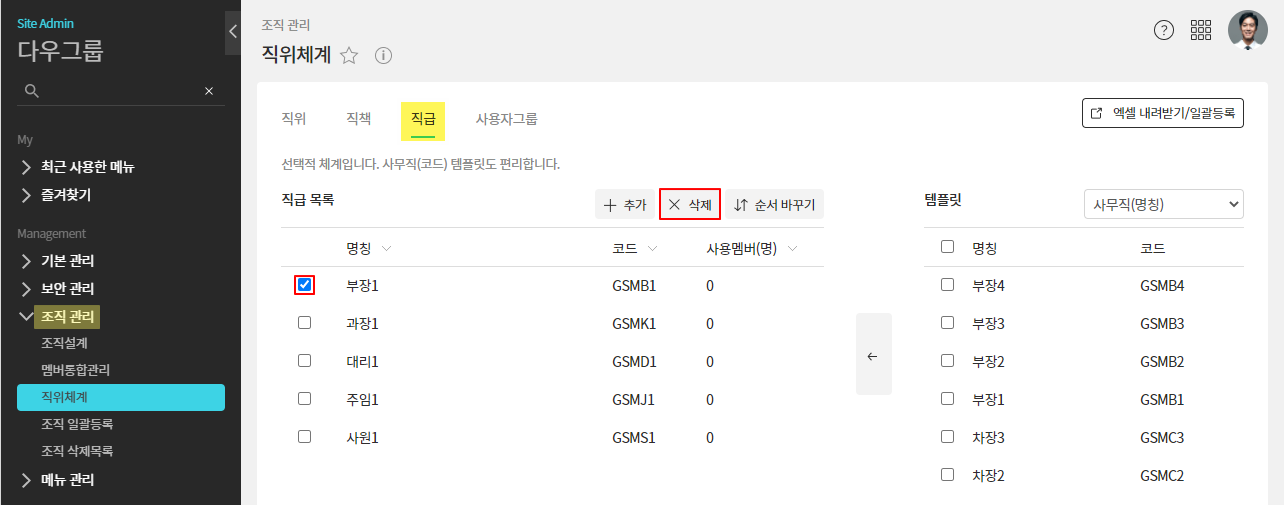1284x505 pixels.
Task: Click the 삭제 button
Action: [x=690, y=204]
